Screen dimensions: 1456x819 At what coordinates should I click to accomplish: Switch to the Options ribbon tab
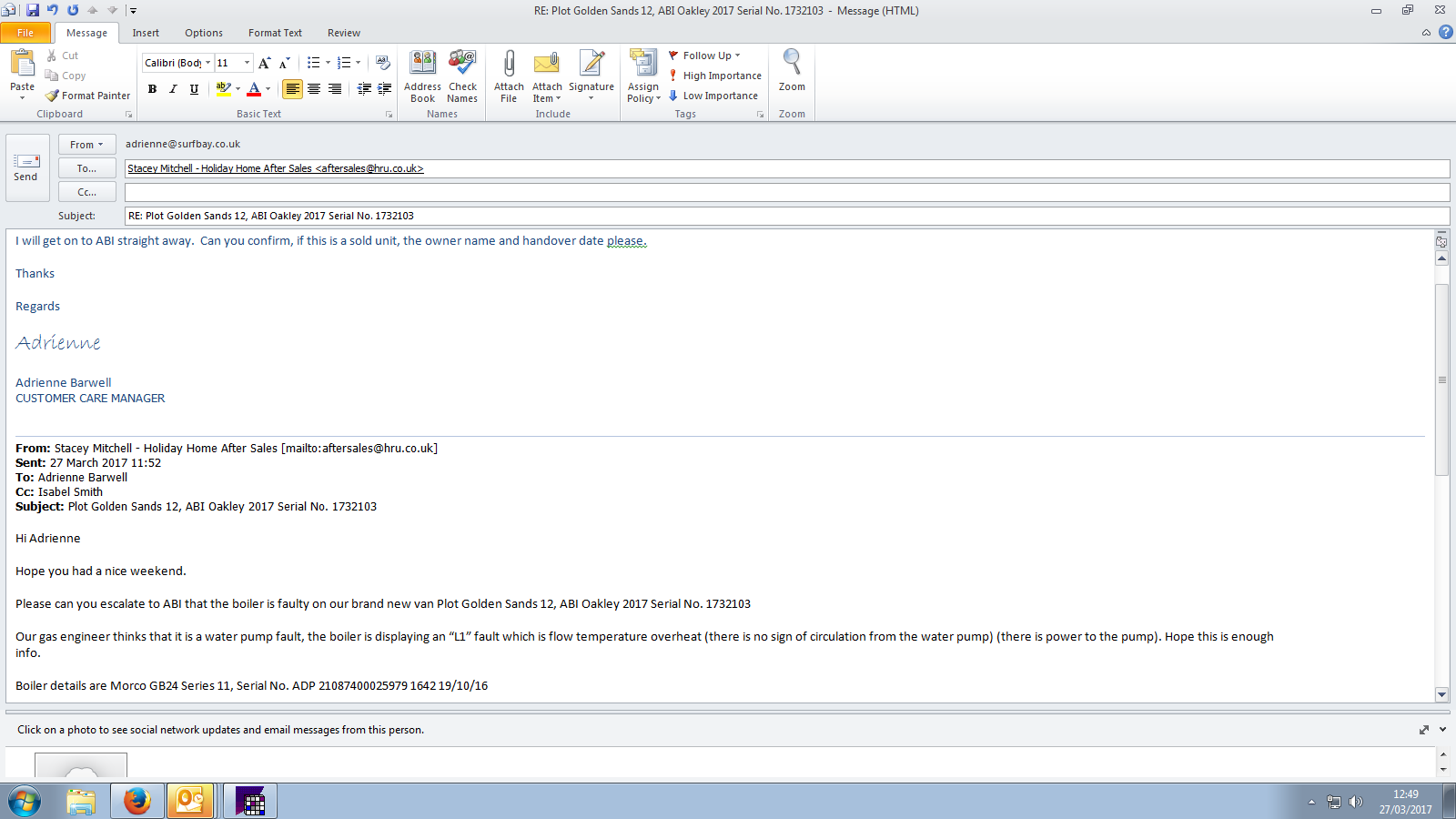point(204,33)
